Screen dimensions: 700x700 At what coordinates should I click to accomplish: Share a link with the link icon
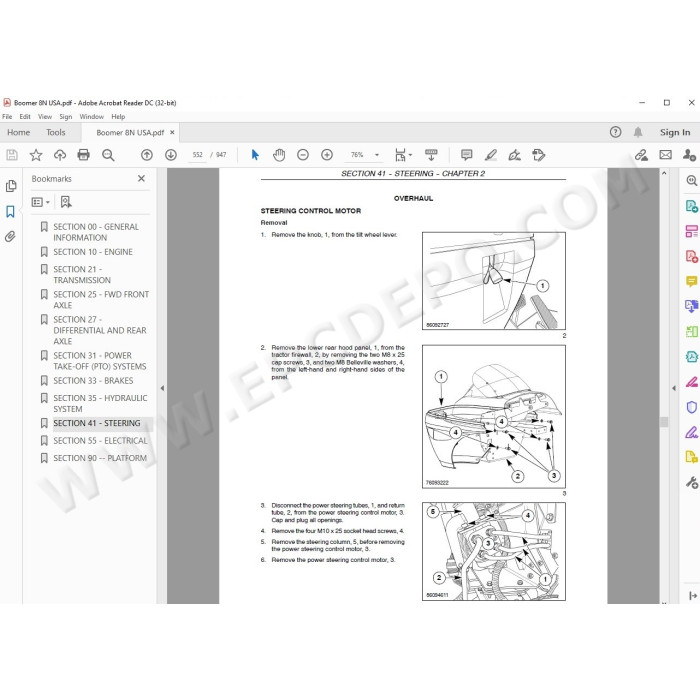pyautogui.click(x=642, y=155)
